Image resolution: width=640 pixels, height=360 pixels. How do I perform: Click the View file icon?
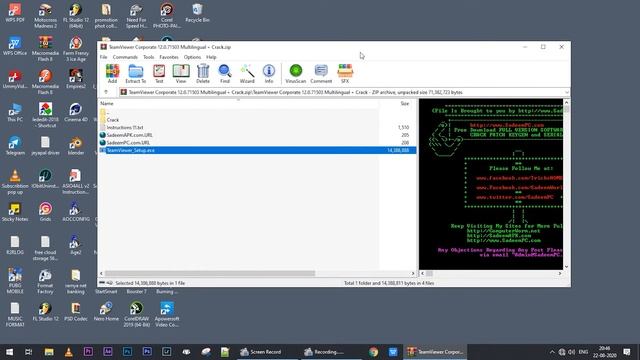181,74
